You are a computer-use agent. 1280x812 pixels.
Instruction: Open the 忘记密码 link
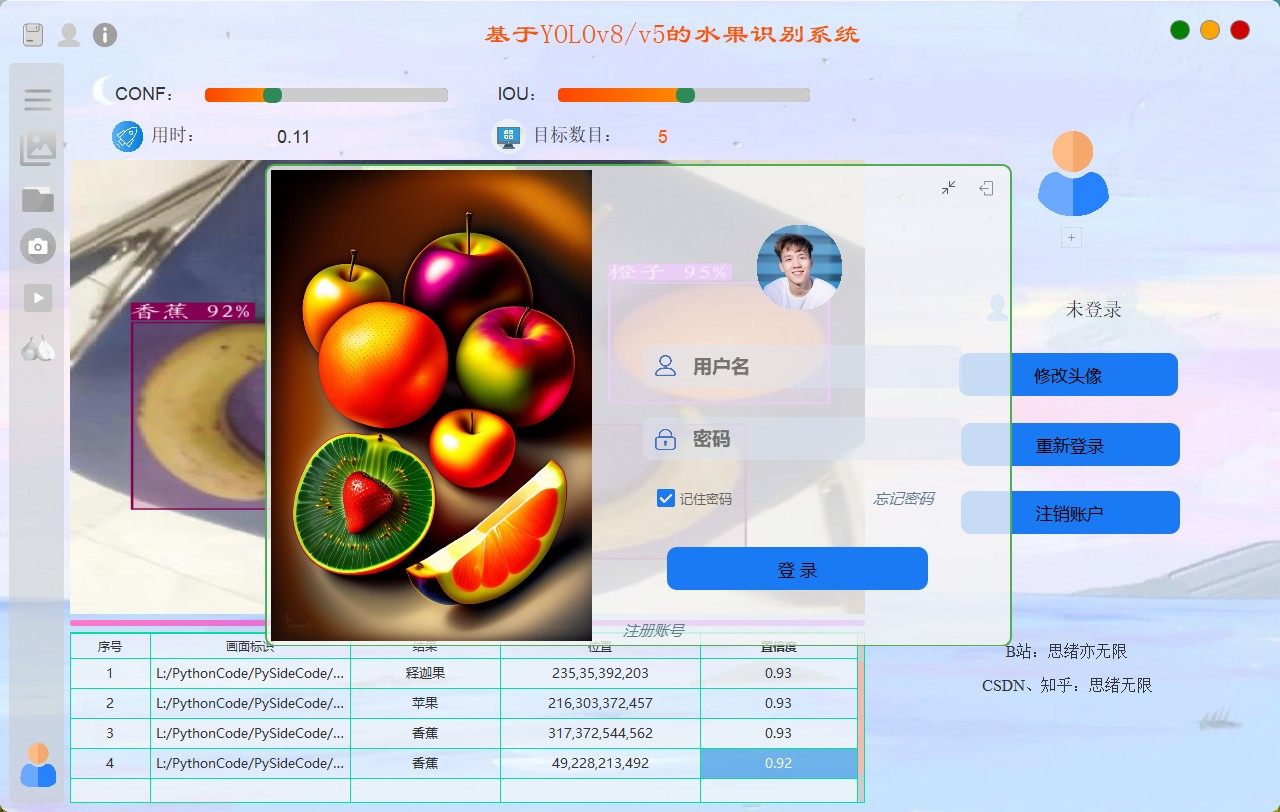(904, 498)
